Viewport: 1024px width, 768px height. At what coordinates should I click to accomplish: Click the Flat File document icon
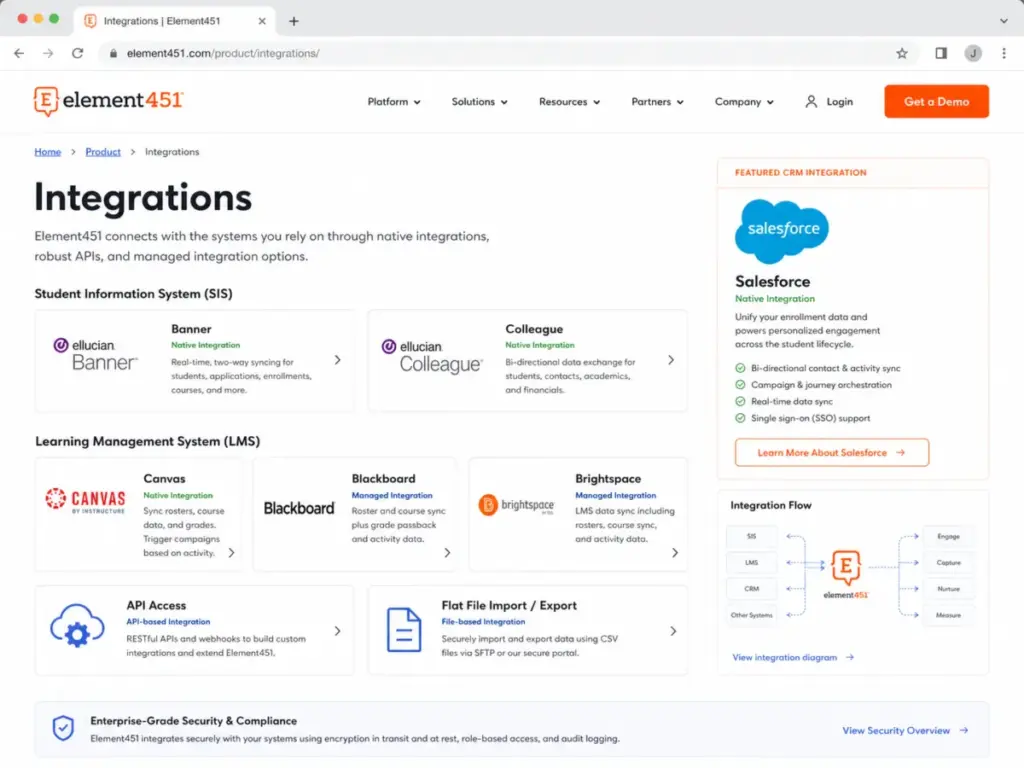pyautogui.click(x=404, y=630)
